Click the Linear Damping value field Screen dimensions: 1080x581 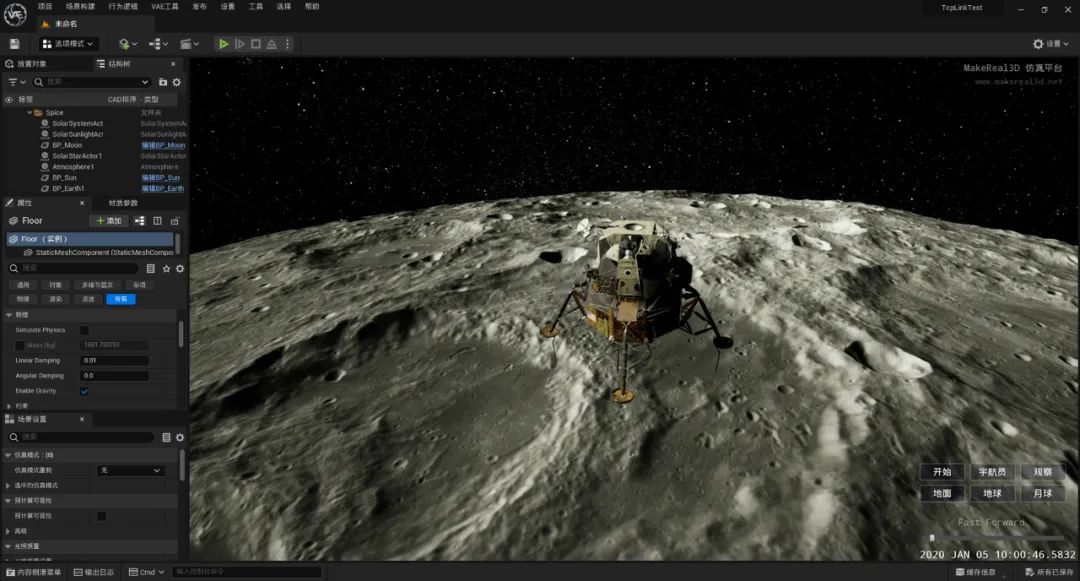(115, 361)
